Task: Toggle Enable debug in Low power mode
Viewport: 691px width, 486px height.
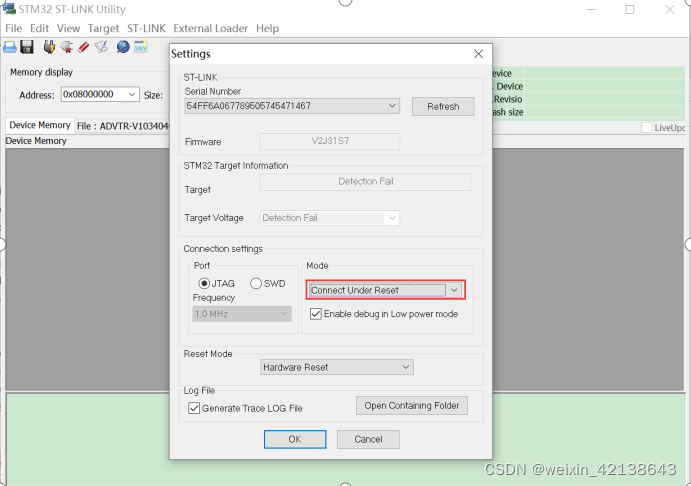Action: pyautogui.click(x=316, y=314)
